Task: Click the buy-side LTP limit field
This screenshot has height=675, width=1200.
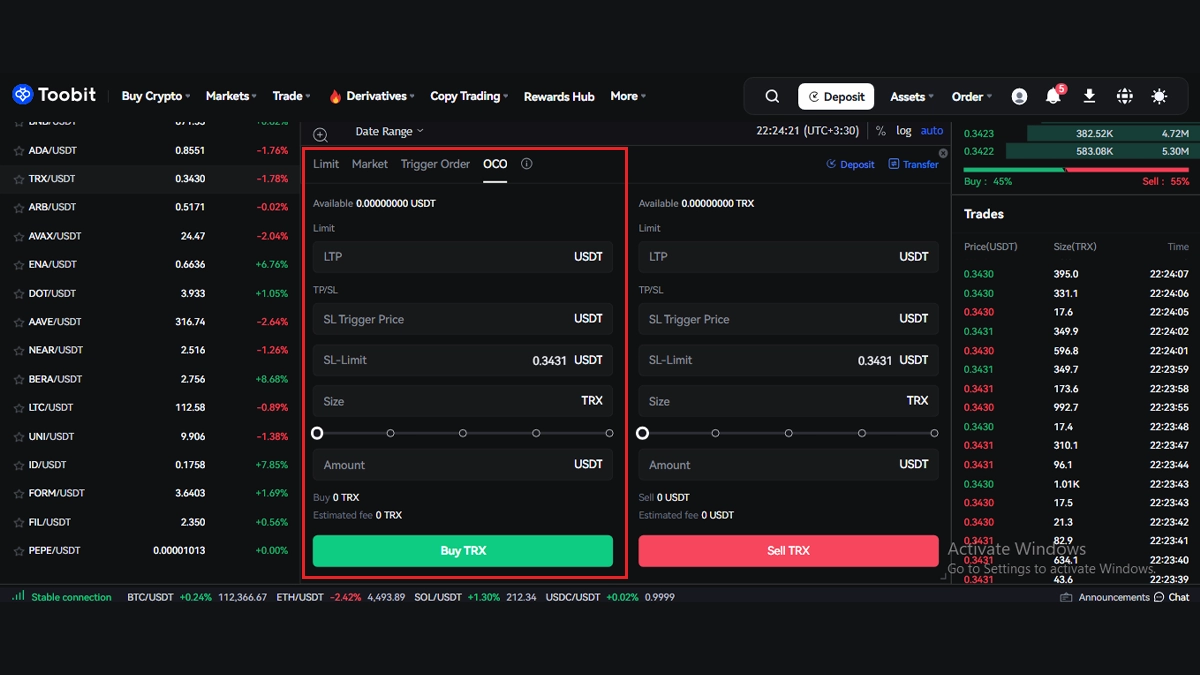Action: coord(463,257)
